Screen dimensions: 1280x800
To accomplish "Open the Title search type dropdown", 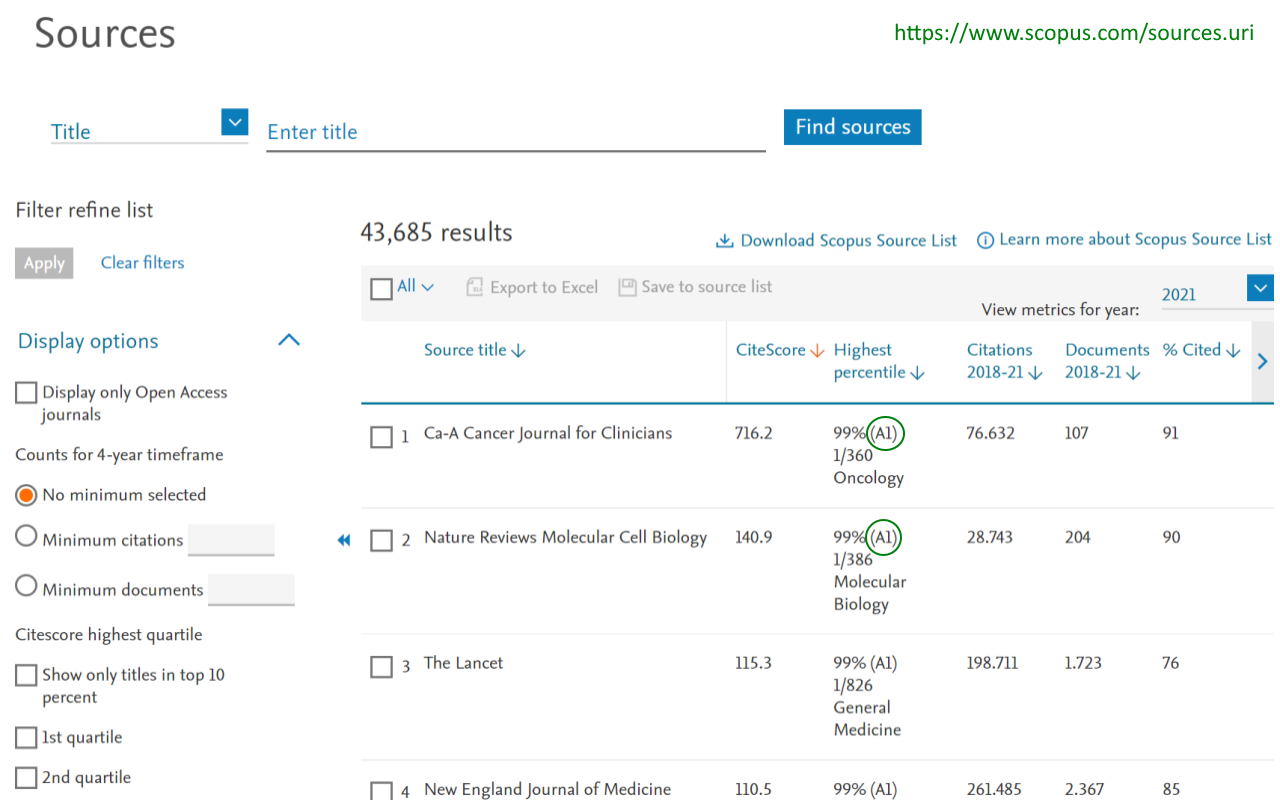I will pos(234,123).
